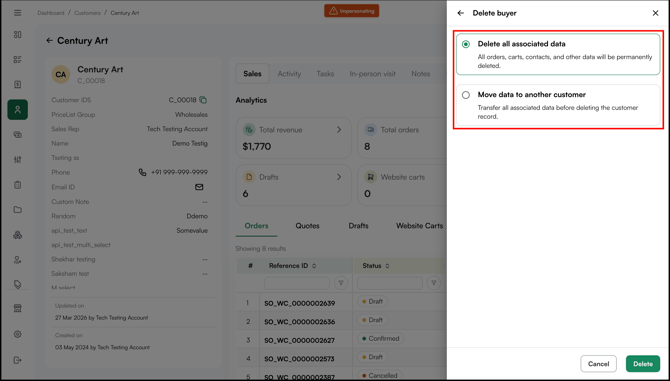This screenshot has width=670, height=381.
Task: Expand the Total revenue card chevron
Action: click(x=339, y=129)
